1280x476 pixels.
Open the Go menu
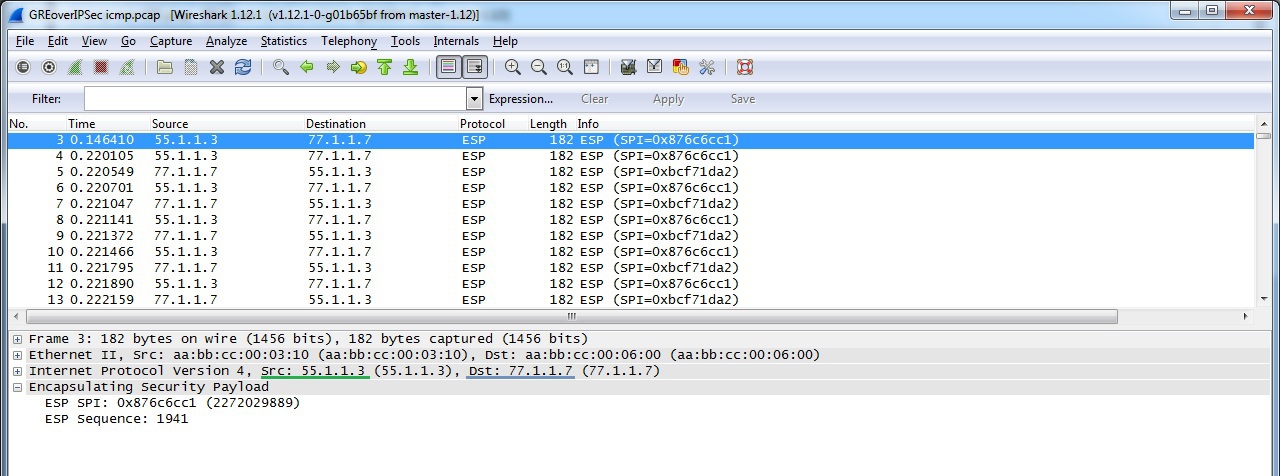128,41
